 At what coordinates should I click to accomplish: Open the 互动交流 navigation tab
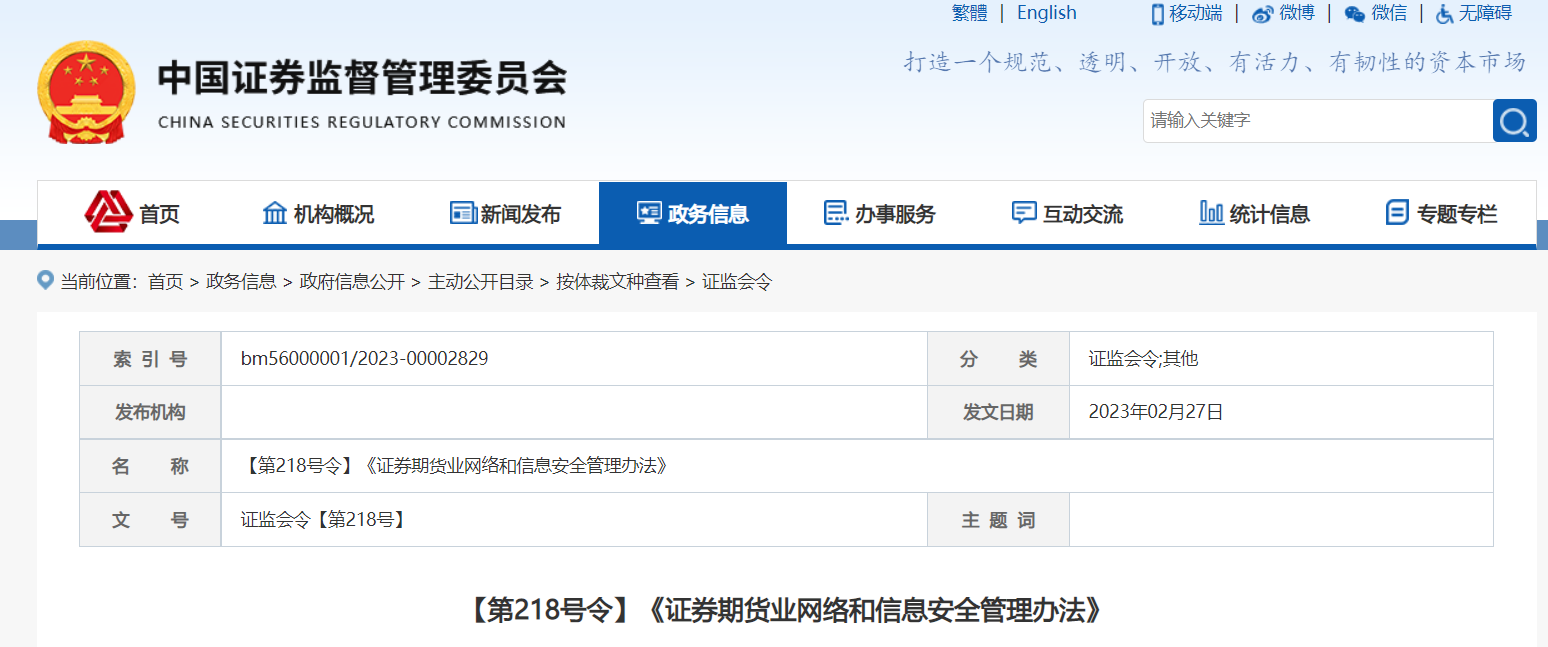tap(1067, 213)
